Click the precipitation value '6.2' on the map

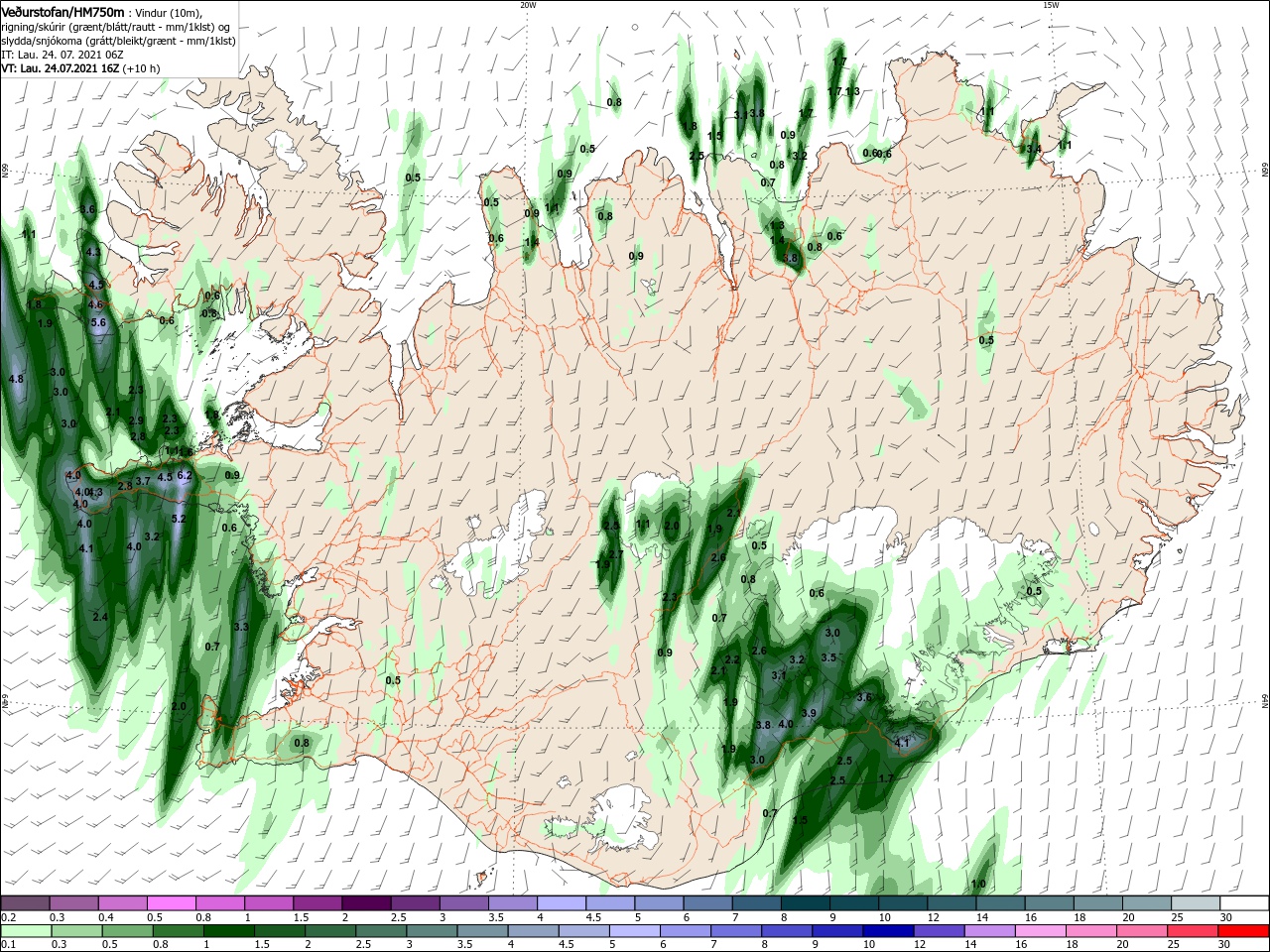coord(184,477)
